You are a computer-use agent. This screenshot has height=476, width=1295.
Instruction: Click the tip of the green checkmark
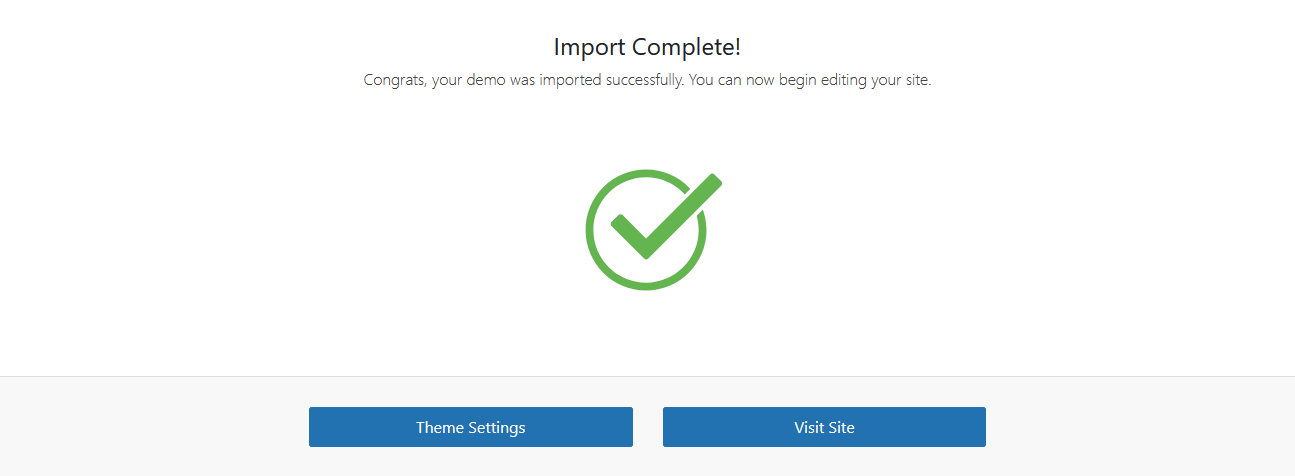pyautogui.click(x=714, y=181)
